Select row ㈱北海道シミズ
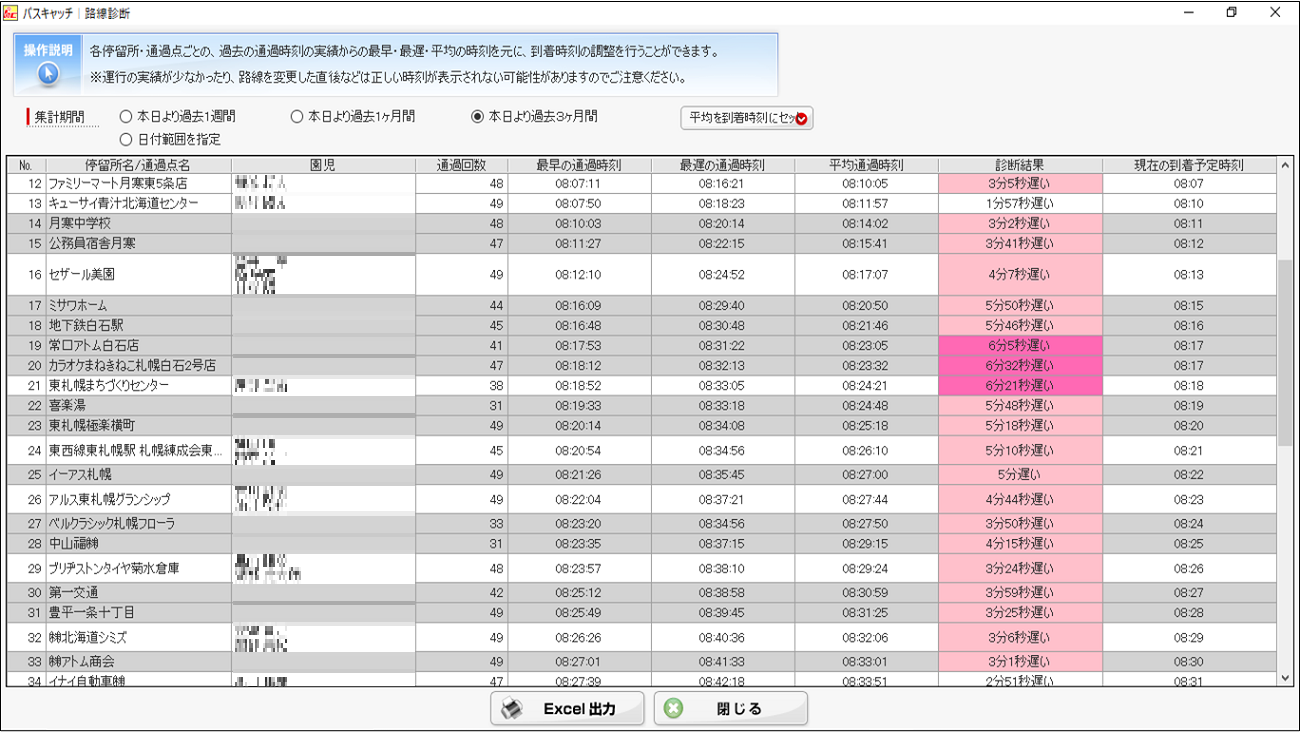 click(642, 637)
